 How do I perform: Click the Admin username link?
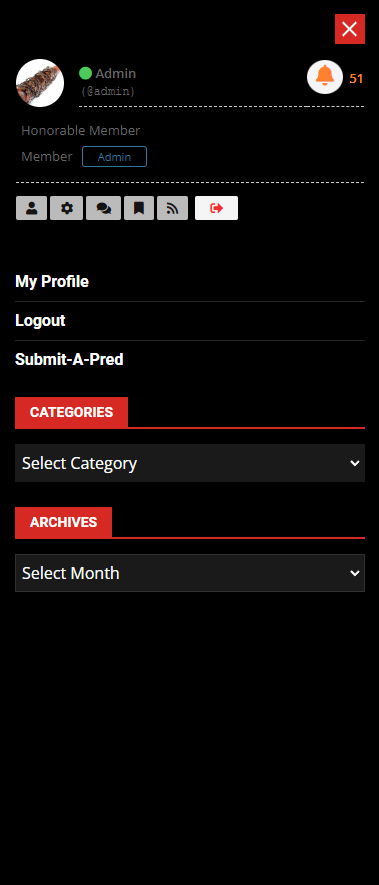[115, 73]
